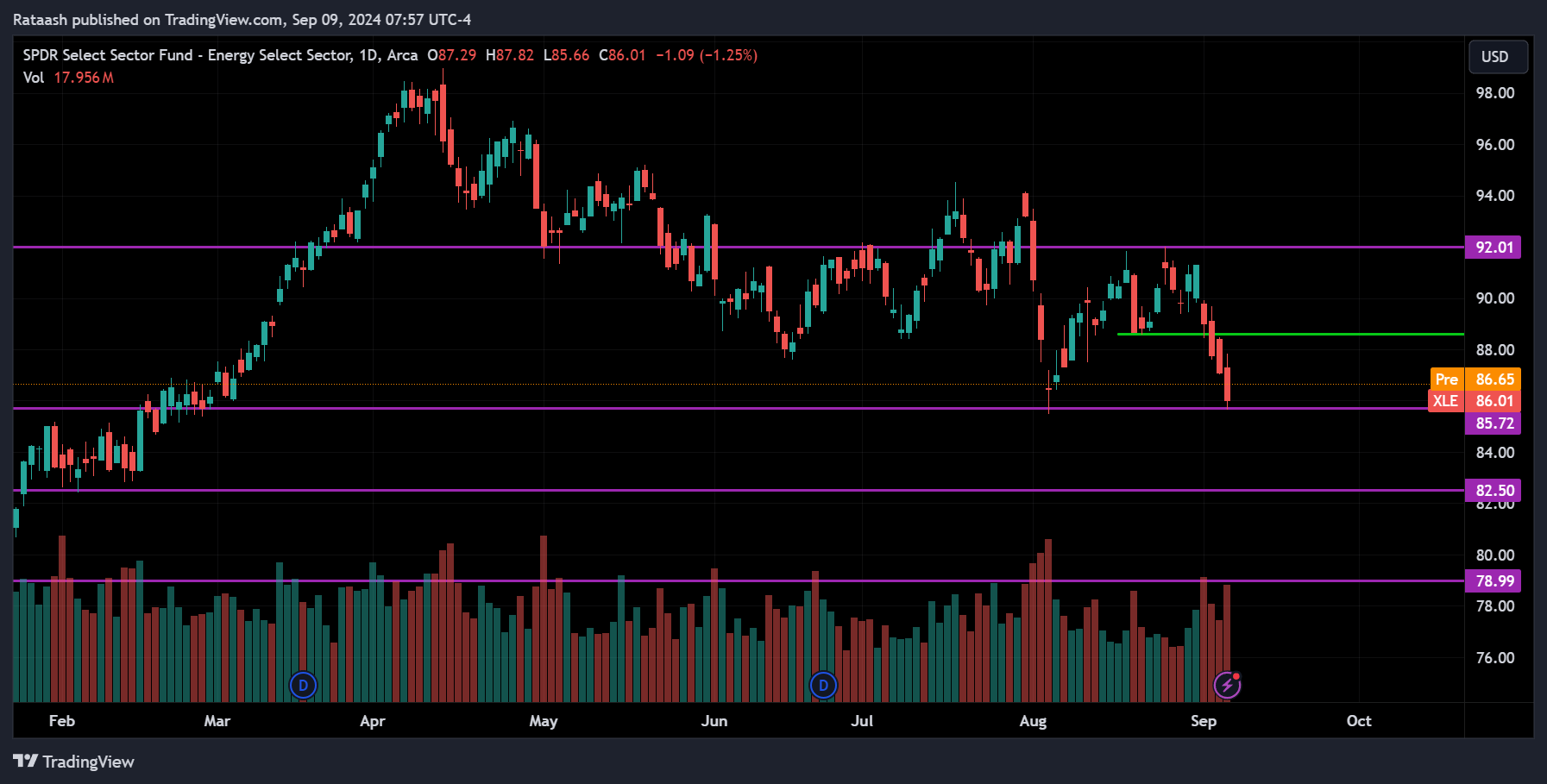The width and height of the screenshot is (1547, 784).
Task: Click the open value O87.29
Action: [452, 55]
